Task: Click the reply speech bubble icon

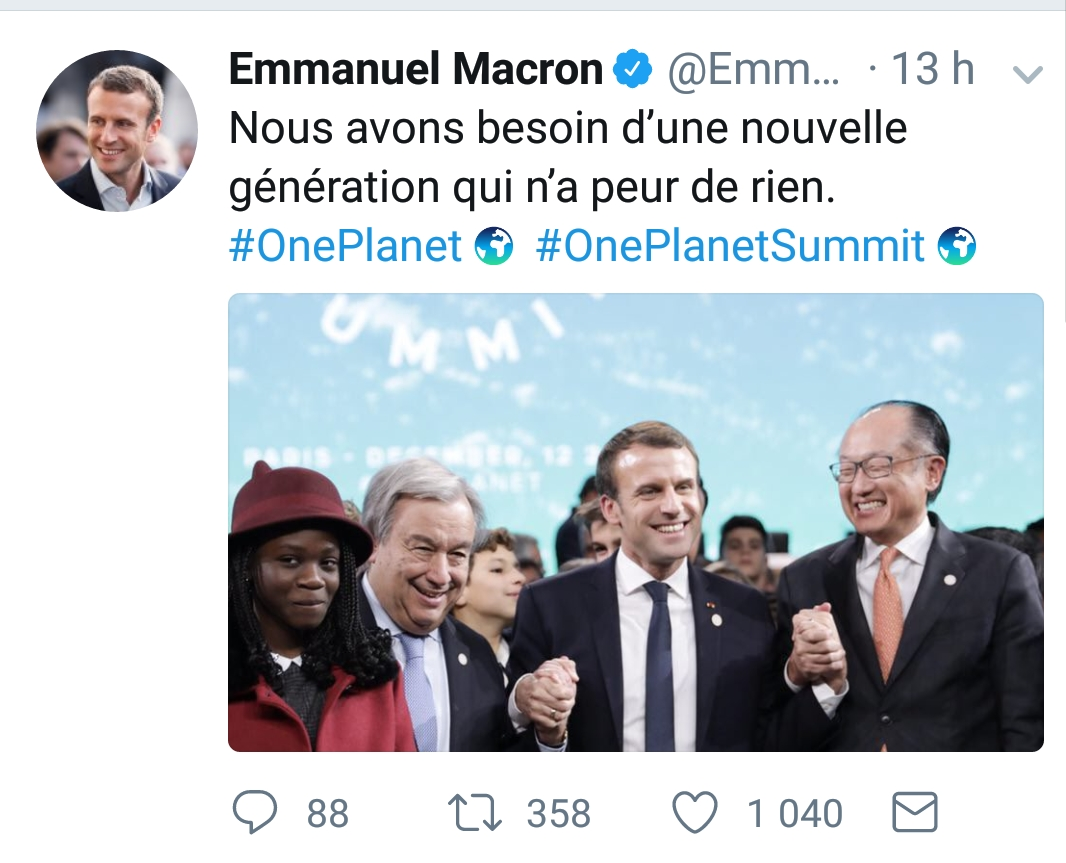Action: (x=255, y=812)
